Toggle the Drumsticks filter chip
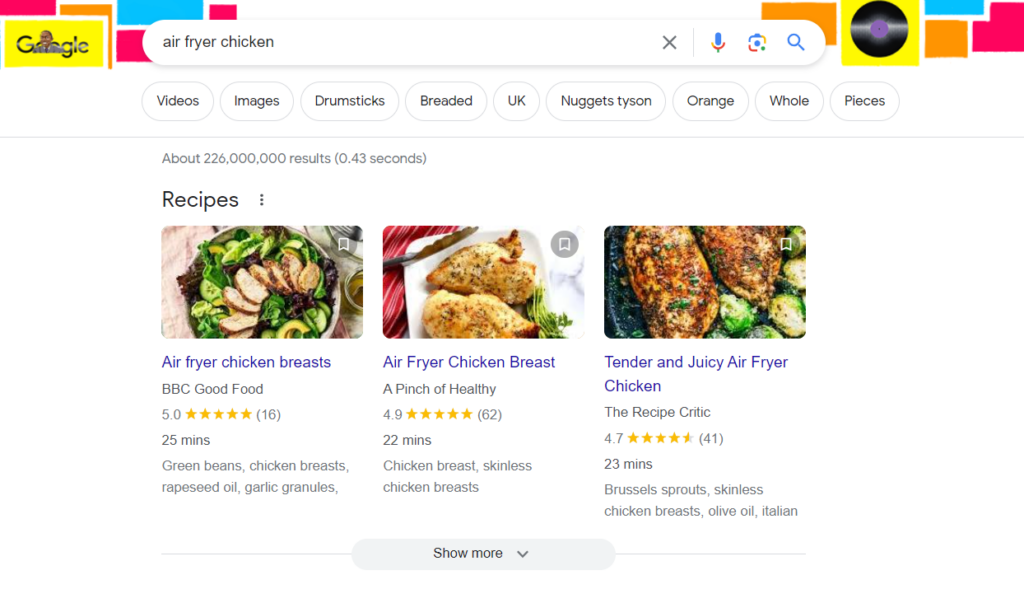This screenshot has width=1024, height=589. (x=349, y=101)
